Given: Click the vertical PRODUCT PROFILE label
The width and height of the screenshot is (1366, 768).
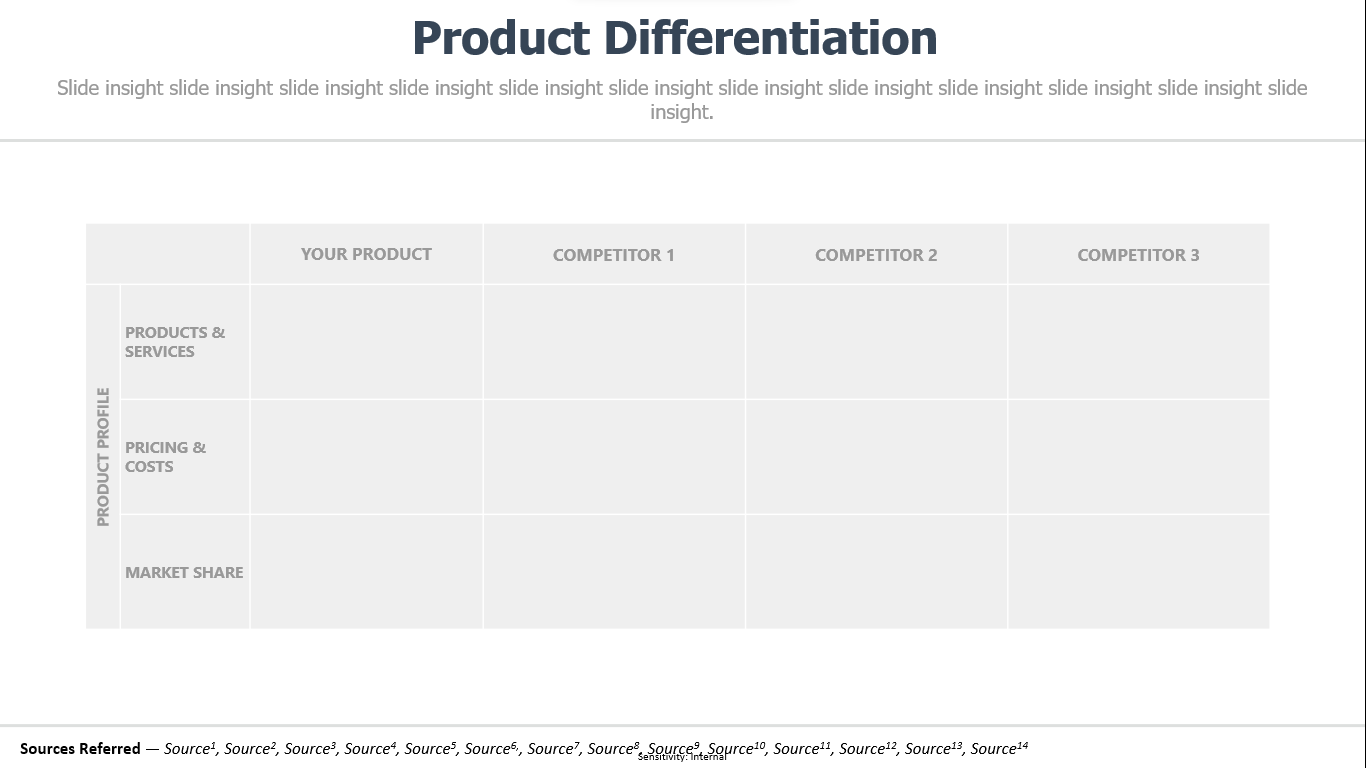Looking at the screenshot, I should [x=103, y=457].
